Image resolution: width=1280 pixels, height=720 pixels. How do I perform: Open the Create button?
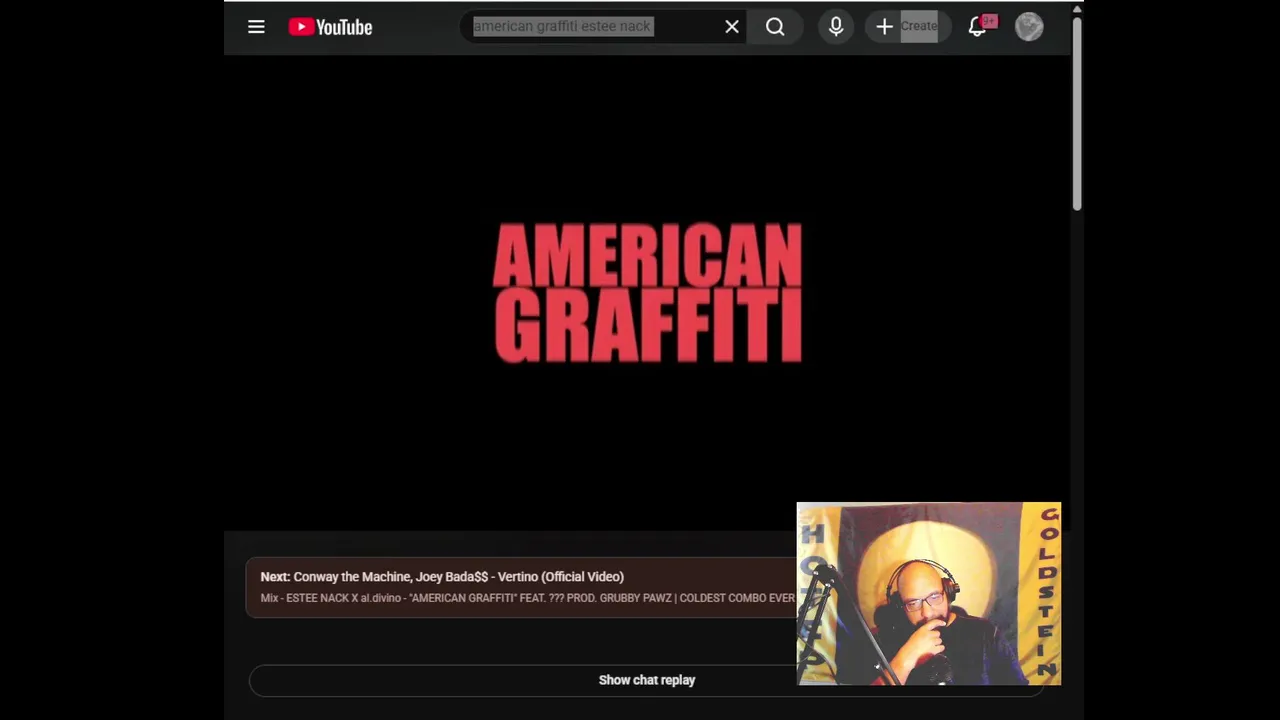tap(906, 27)
